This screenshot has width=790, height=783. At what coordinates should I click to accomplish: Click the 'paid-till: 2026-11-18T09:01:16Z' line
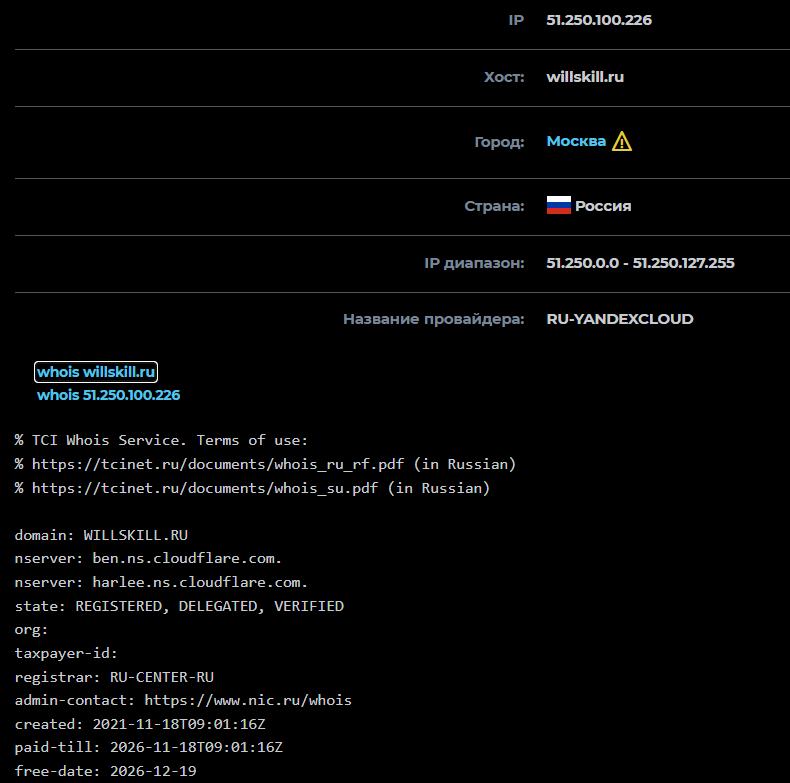click(x=149, y=747)
